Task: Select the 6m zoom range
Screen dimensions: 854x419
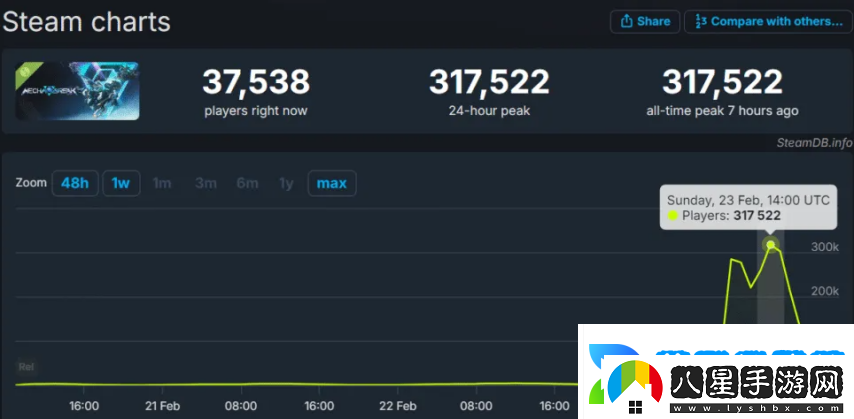Action: pyautogui.click(x=247, y=183)
